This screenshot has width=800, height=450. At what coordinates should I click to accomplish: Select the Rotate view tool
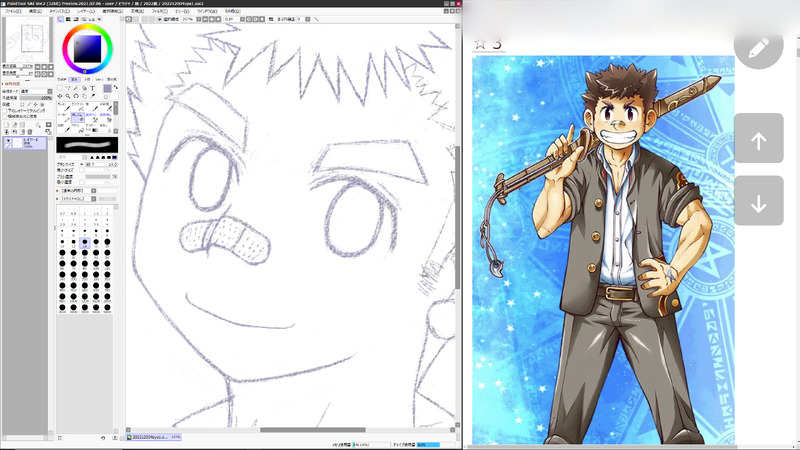(x=76, y=96)
